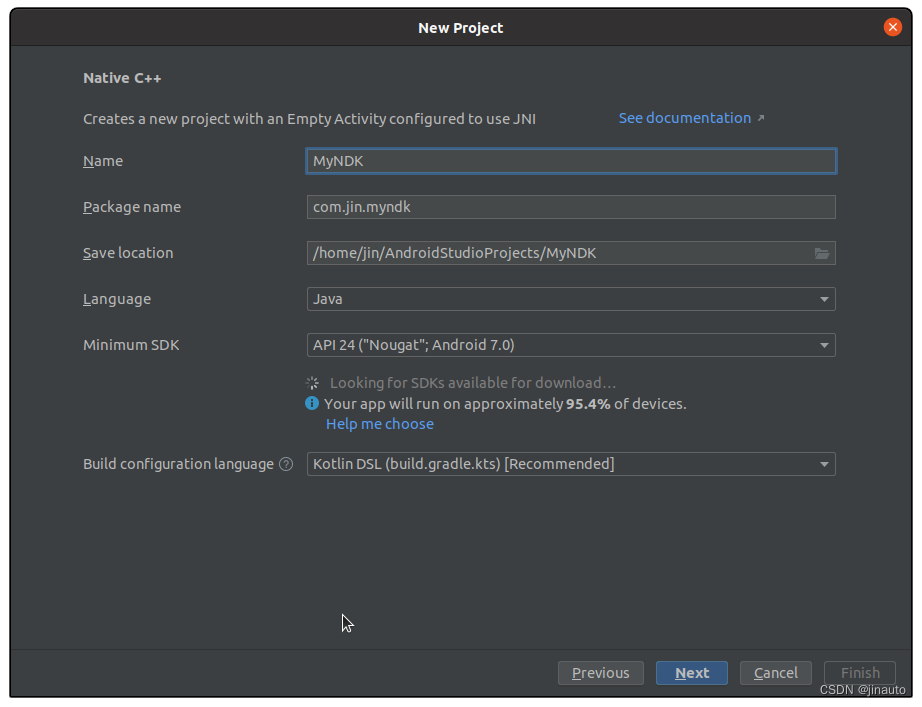Screen dimensions: 922x707
Task: Click the blue info icon
Action: tap(312, 404)
